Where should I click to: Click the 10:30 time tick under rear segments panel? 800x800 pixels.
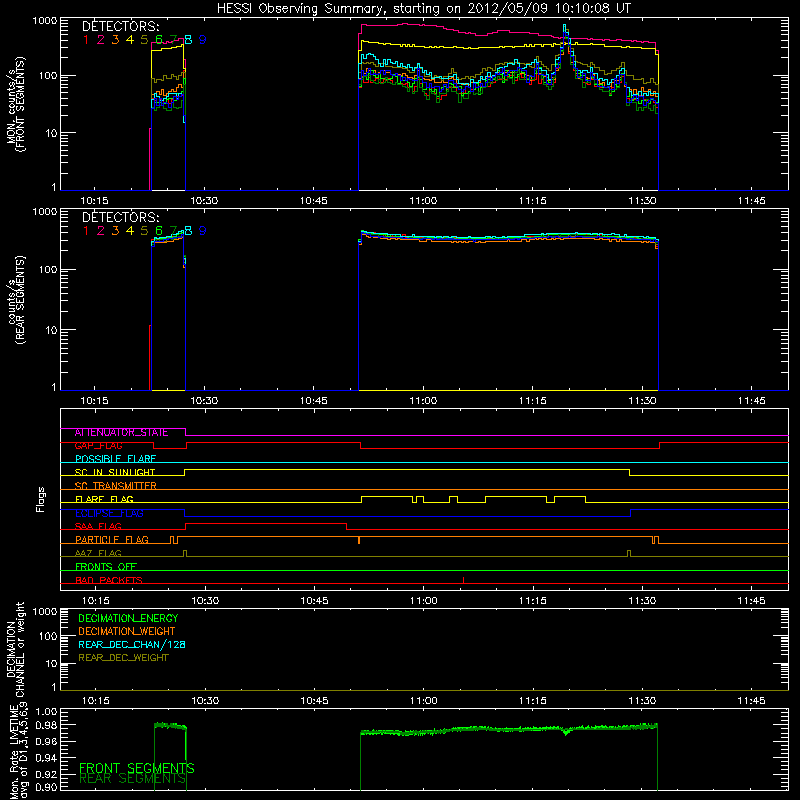(x=204, y=401)
